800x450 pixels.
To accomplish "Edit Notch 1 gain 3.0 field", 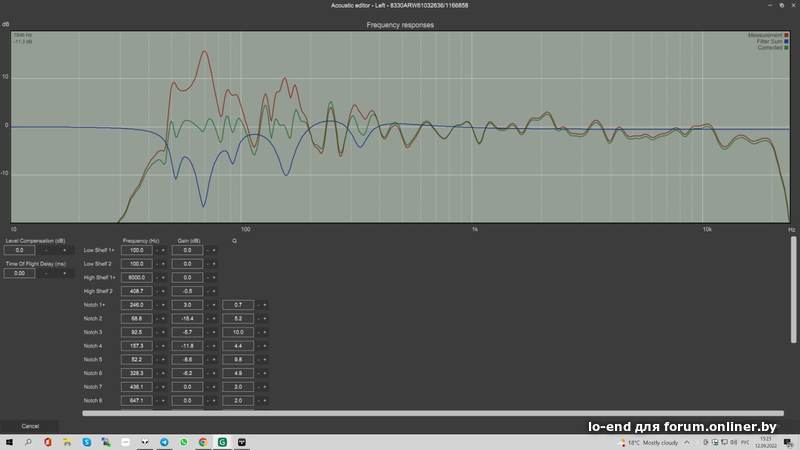I will click(x=187, y=305).
